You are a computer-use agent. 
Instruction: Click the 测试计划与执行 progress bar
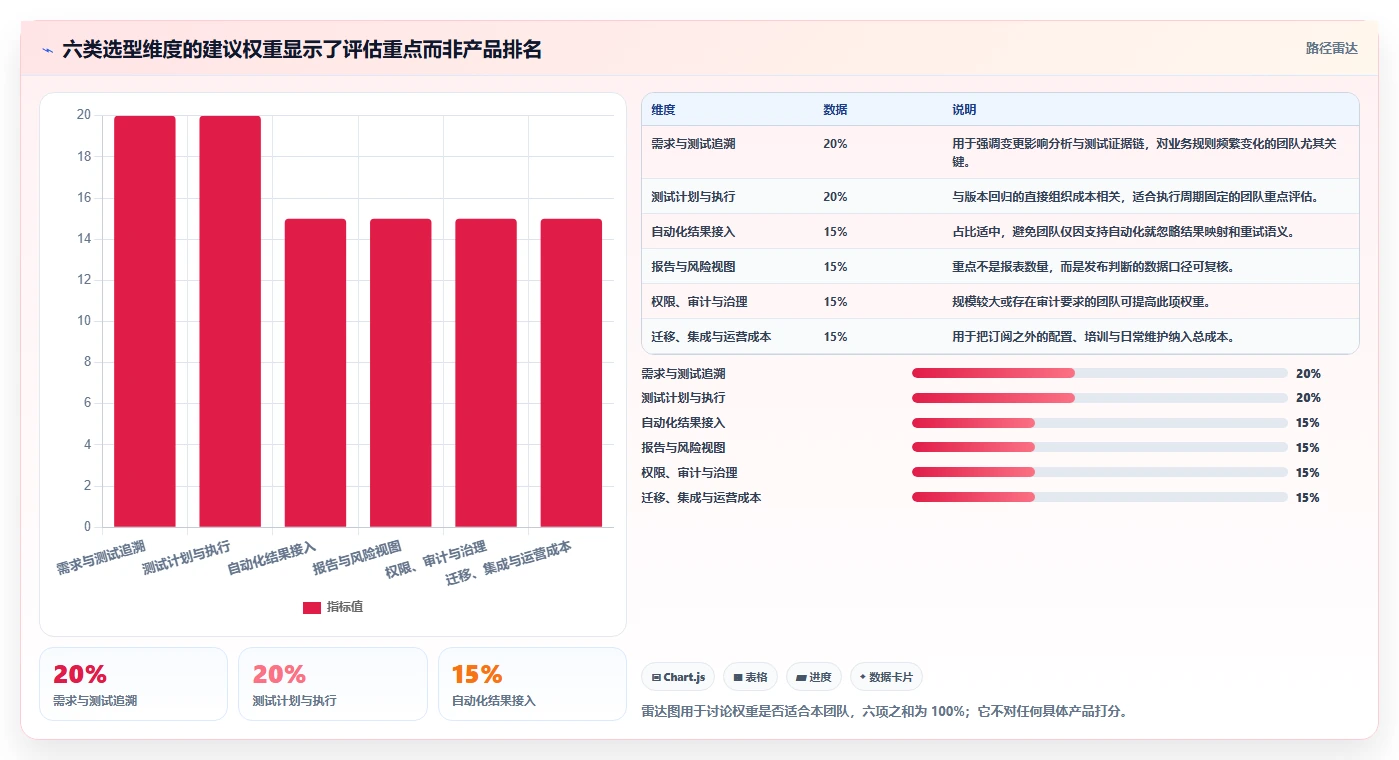tap(1100, 398)
